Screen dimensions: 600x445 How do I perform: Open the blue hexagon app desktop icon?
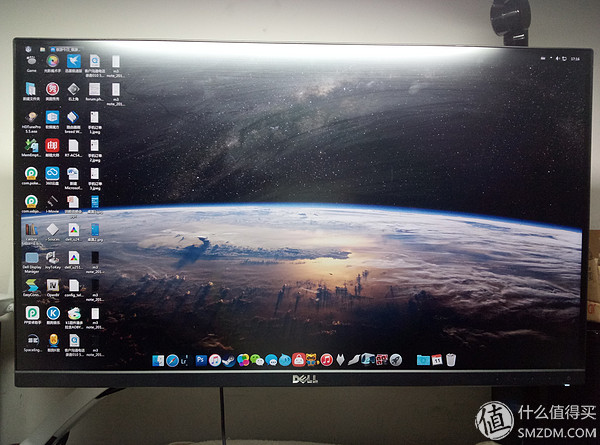pyautogui.click(x=52, y=120)
